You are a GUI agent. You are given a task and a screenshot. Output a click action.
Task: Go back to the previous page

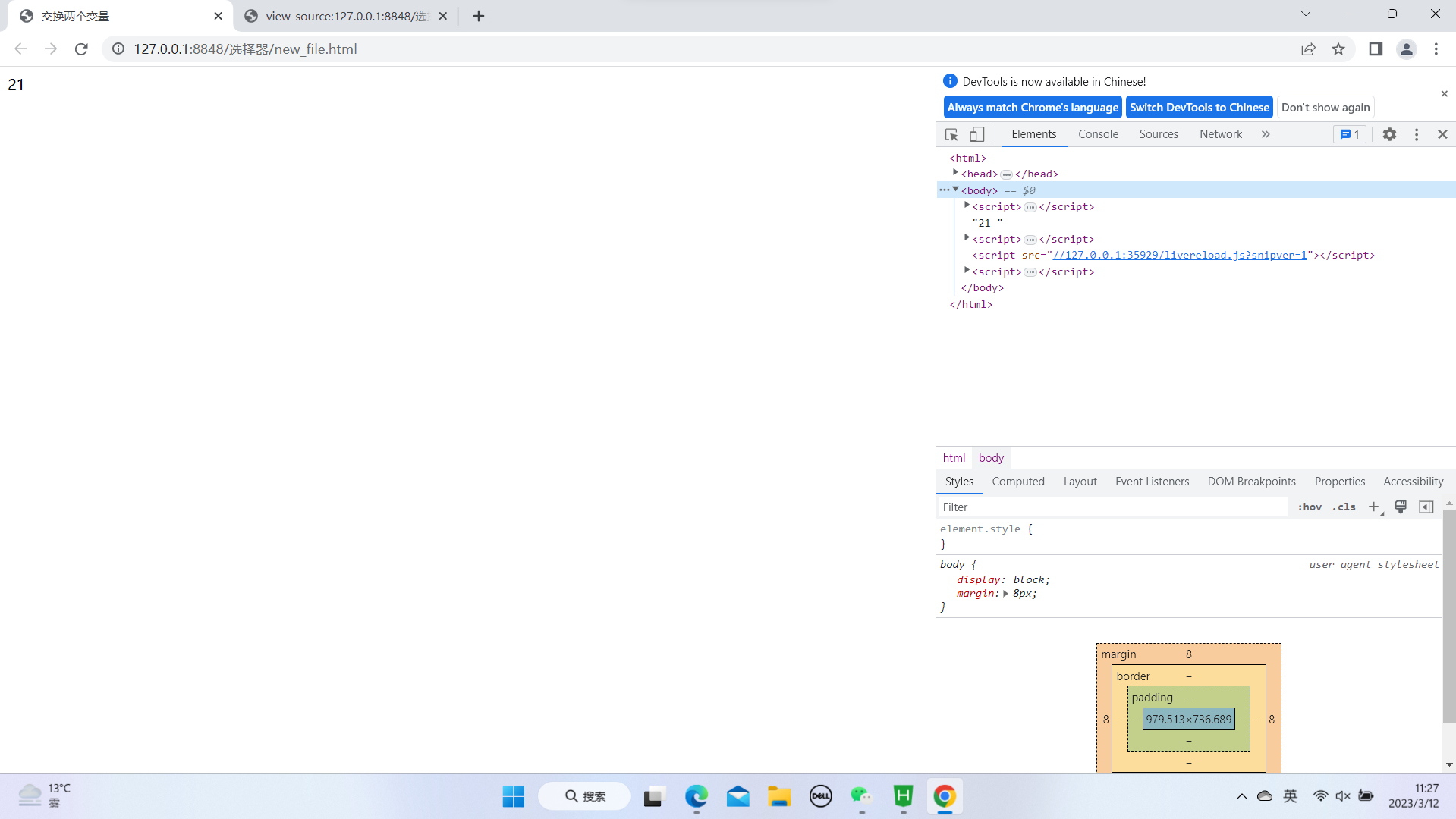pos(20,49)
